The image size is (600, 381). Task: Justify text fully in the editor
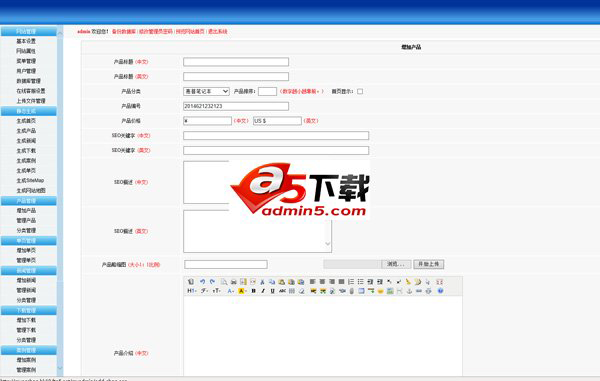click(x=341, y=282)
